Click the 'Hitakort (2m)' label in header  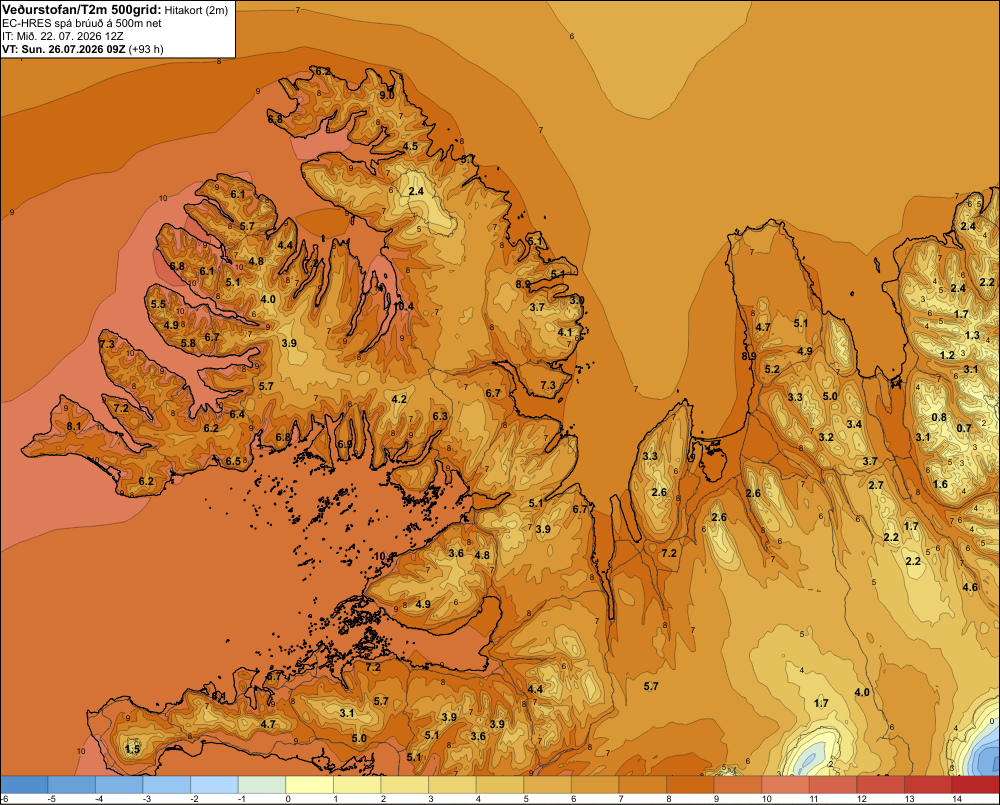click(196, 10)
